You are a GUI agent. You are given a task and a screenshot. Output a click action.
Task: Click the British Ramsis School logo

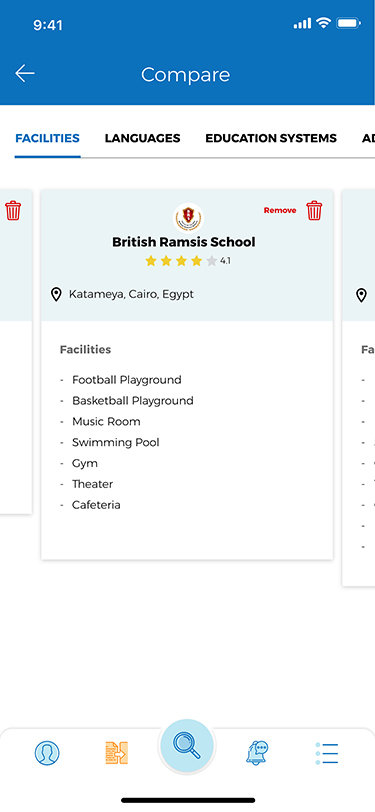pyautogui.click(x=188, y=217)
